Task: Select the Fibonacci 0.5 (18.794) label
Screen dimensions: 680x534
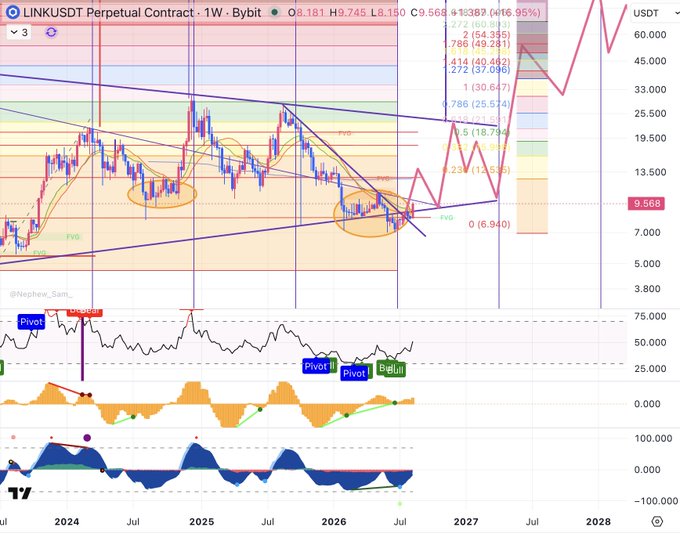Action: [x=482, y=132]
